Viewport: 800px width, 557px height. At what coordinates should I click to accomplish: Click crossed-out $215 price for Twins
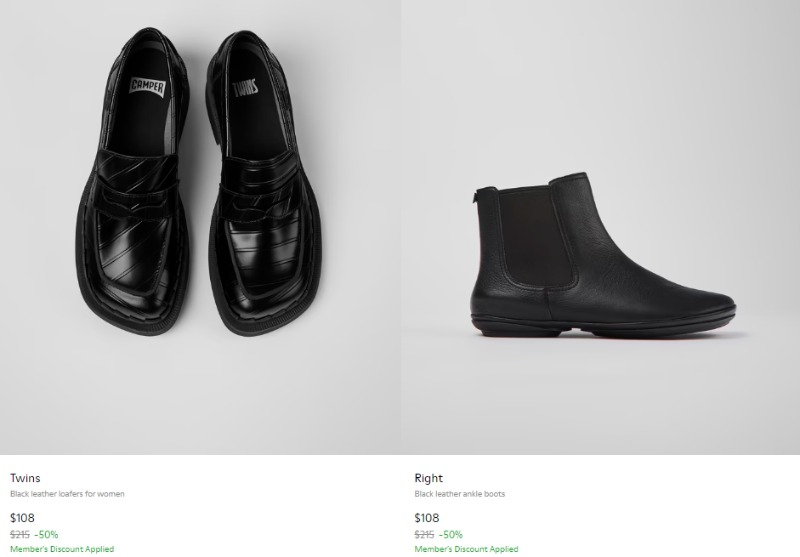click(20, 535)
